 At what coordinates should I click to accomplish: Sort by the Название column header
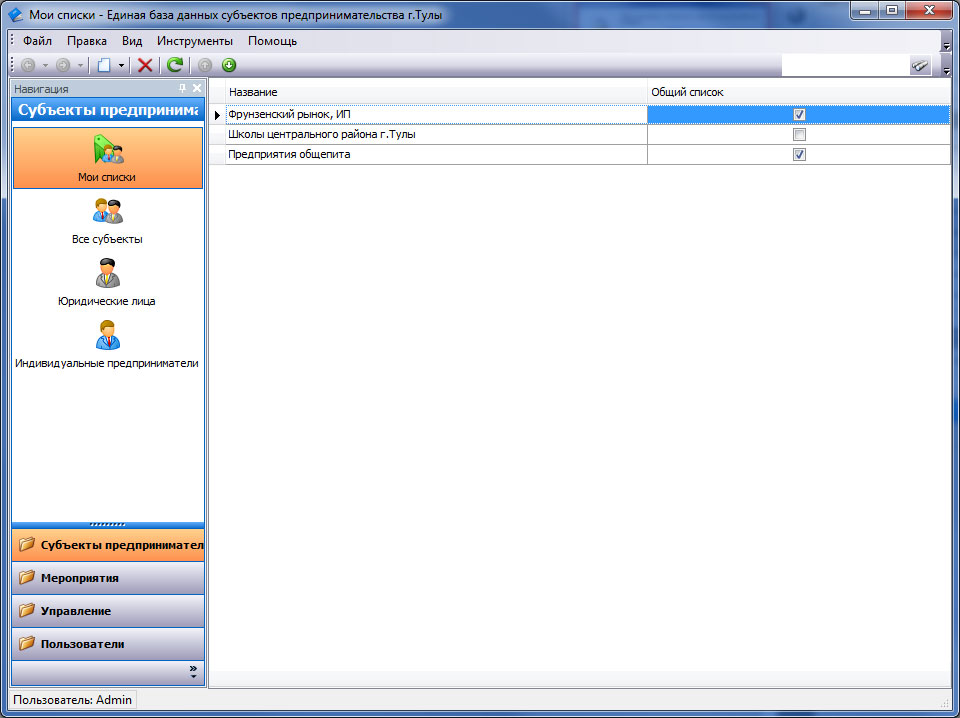click(437, 92)
